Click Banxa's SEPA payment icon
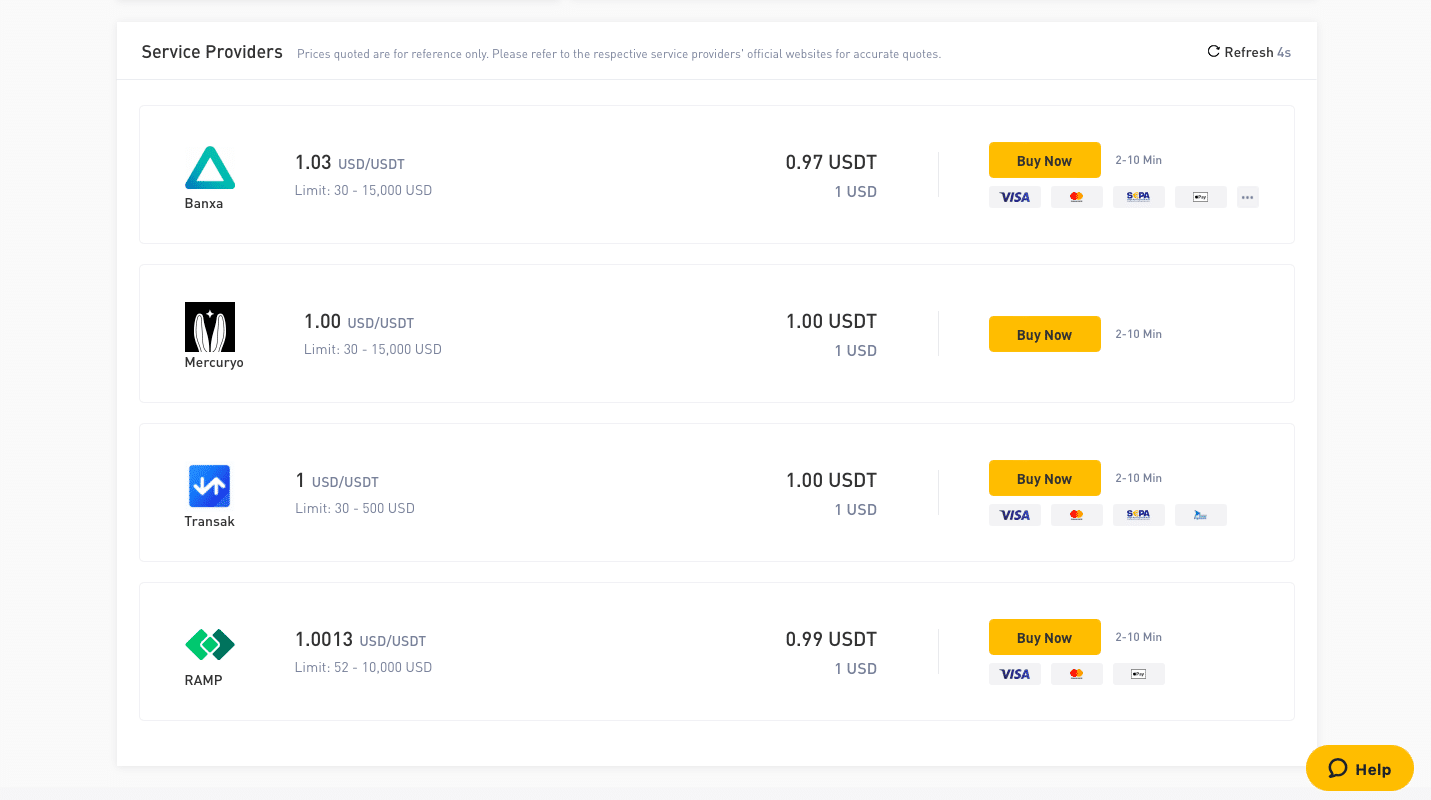 tap(1139, 197)
